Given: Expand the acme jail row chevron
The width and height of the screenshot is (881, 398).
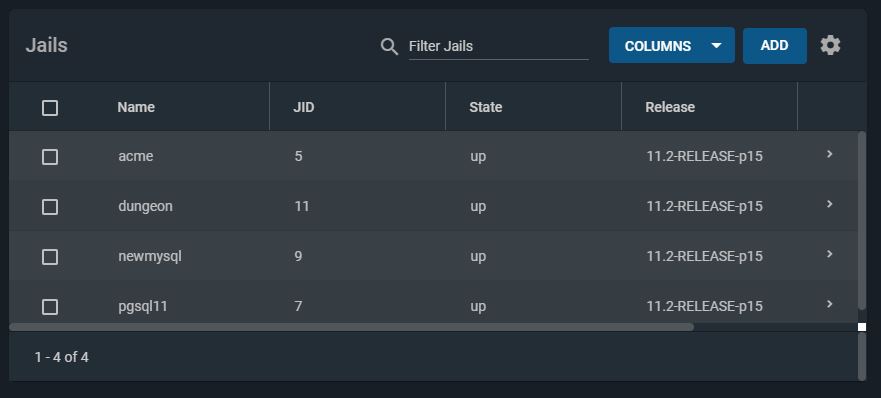Looking at the screenshot, I should (829, 154).
